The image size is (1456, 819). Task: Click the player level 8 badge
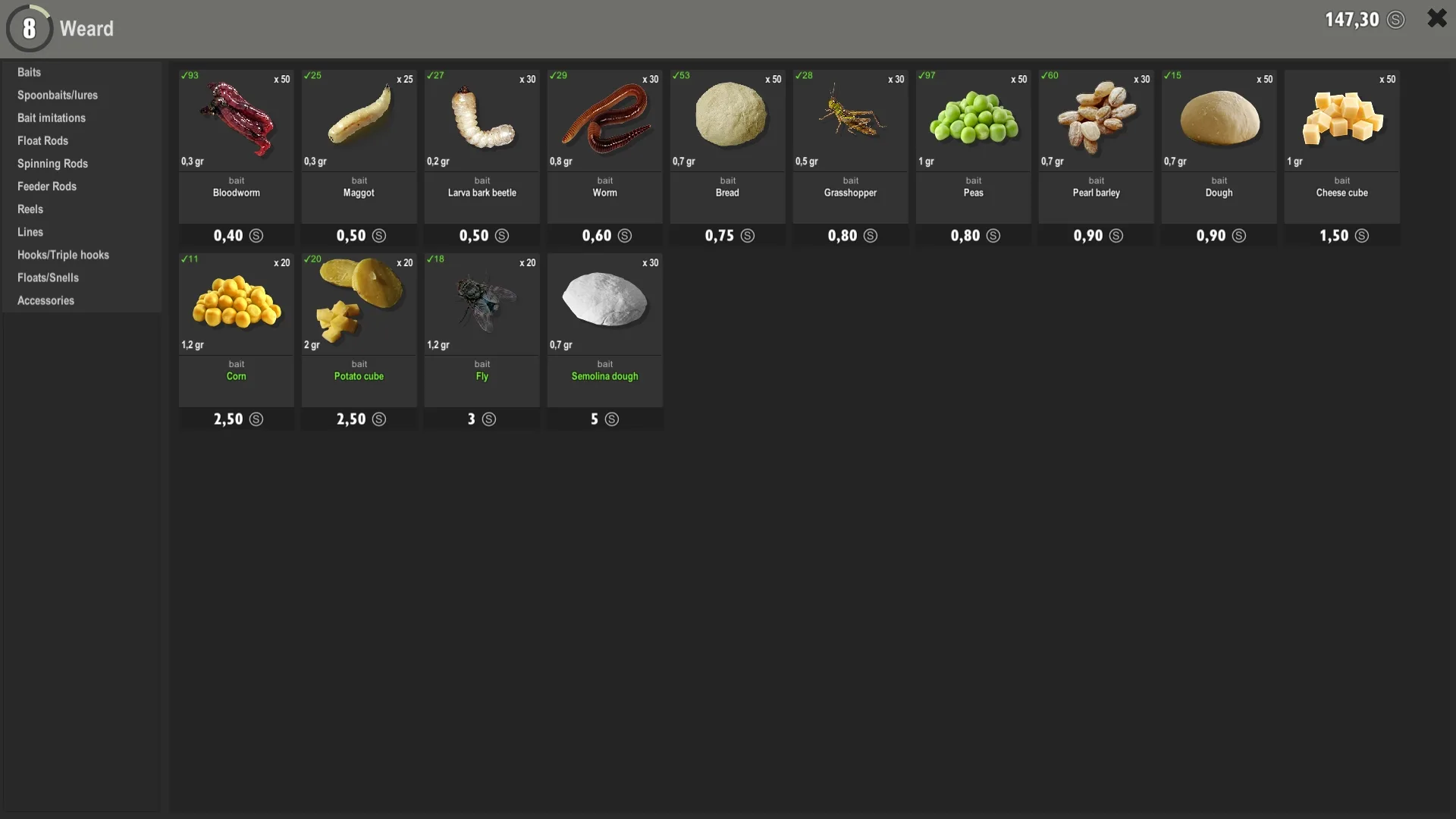(x=30, y=28)
